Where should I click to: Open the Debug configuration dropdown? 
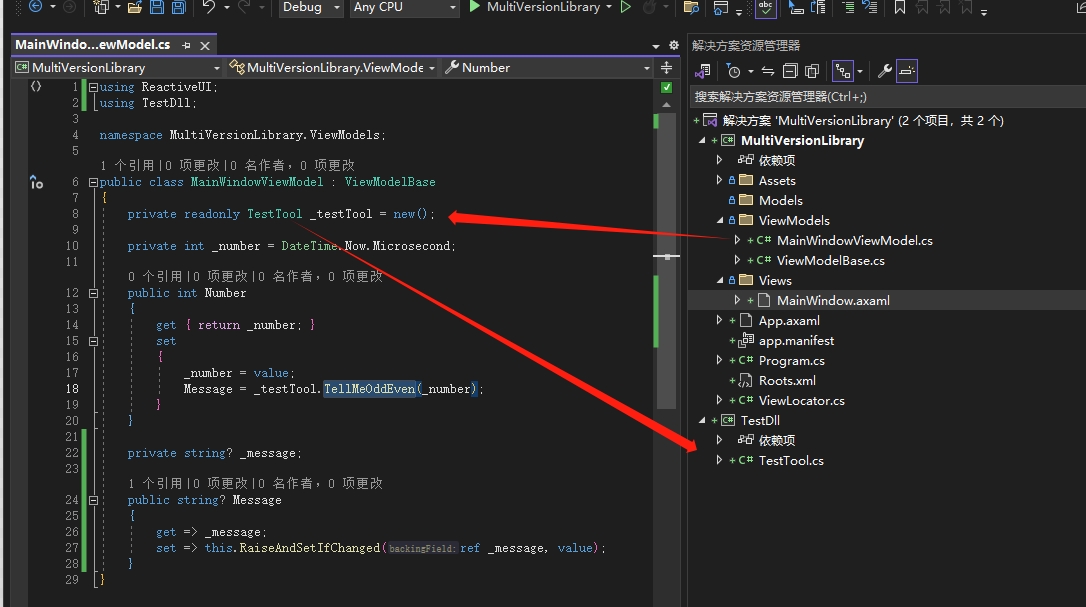[x=311, y=7]
